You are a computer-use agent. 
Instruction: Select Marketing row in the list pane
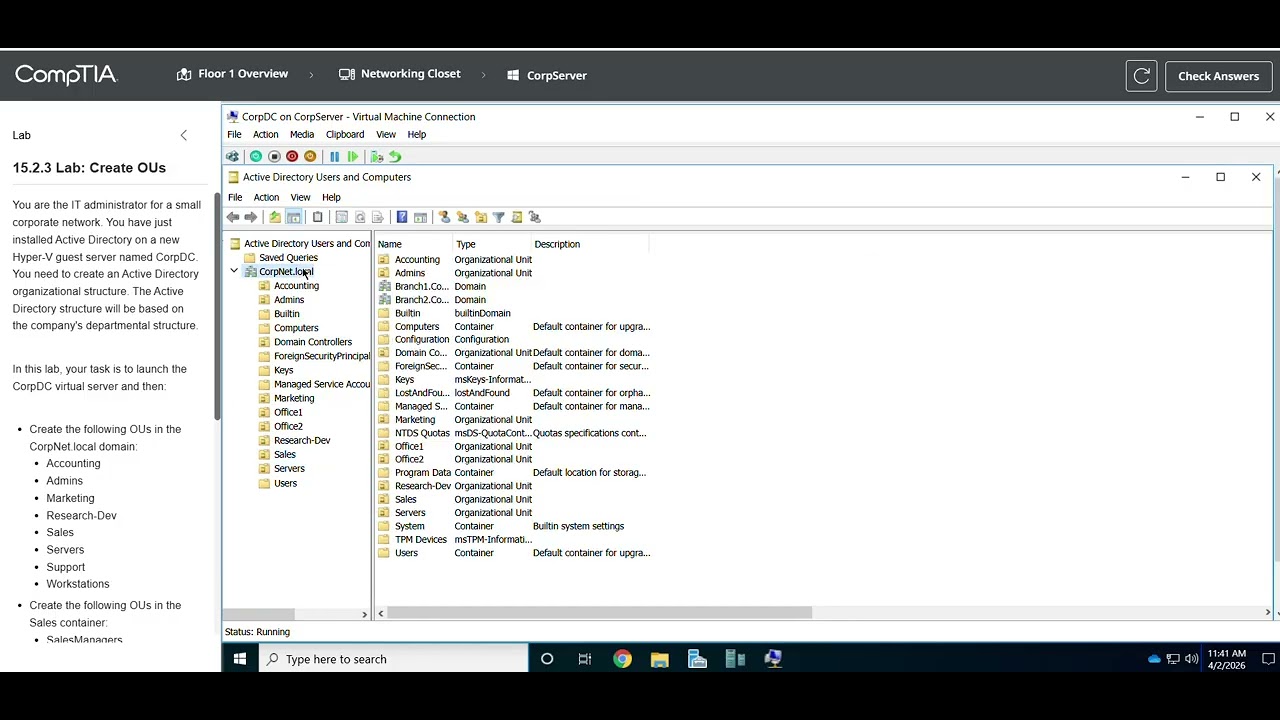pyautogui.click(x=514, y=420)
